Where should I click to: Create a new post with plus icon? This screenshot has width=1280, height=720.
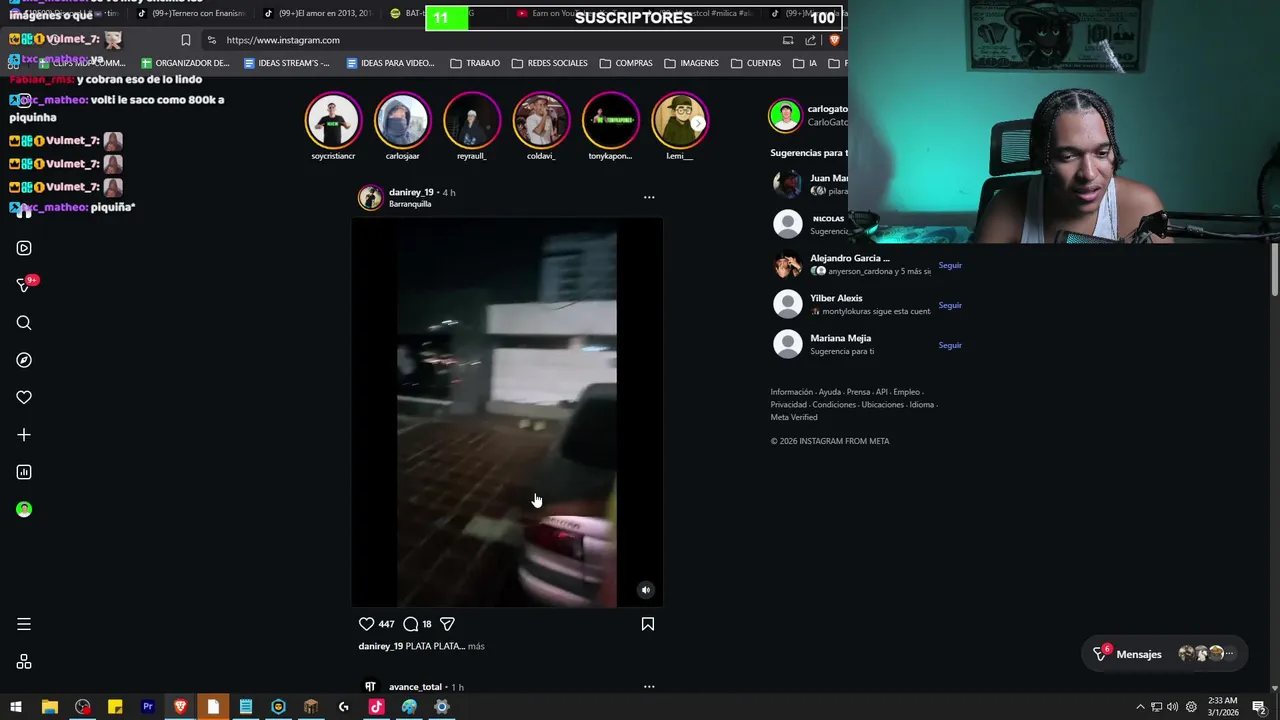(x=24, y=435)
